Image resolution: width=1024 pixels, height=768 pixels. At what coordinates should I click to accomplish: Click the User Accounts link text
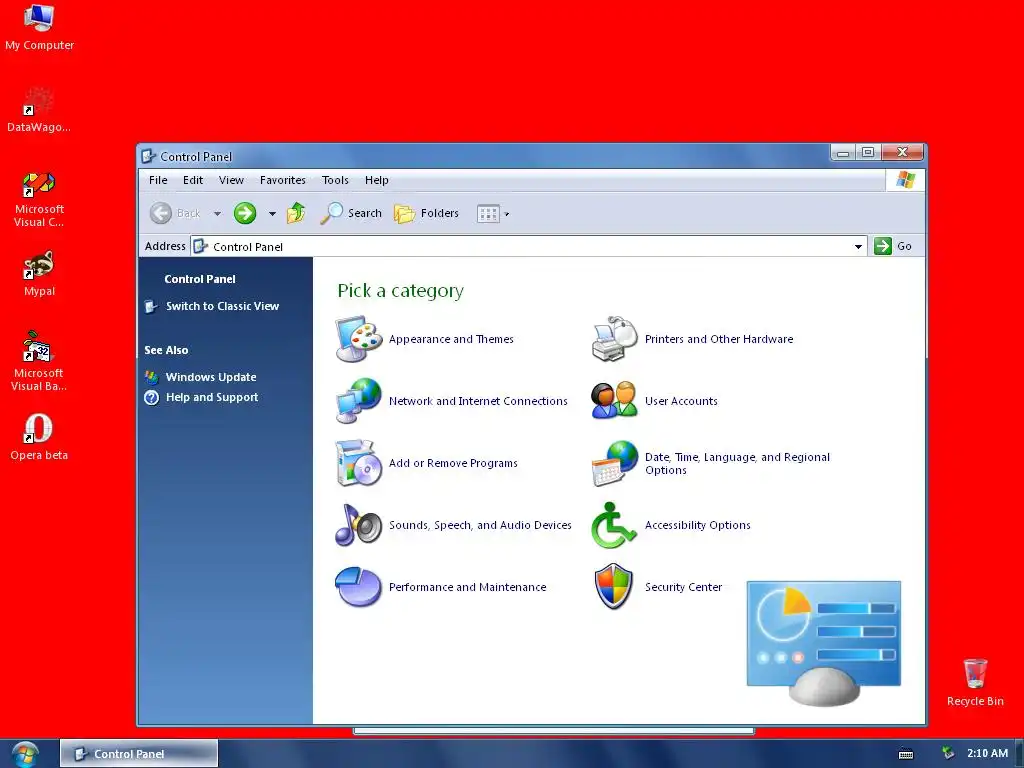click(681, 401)
